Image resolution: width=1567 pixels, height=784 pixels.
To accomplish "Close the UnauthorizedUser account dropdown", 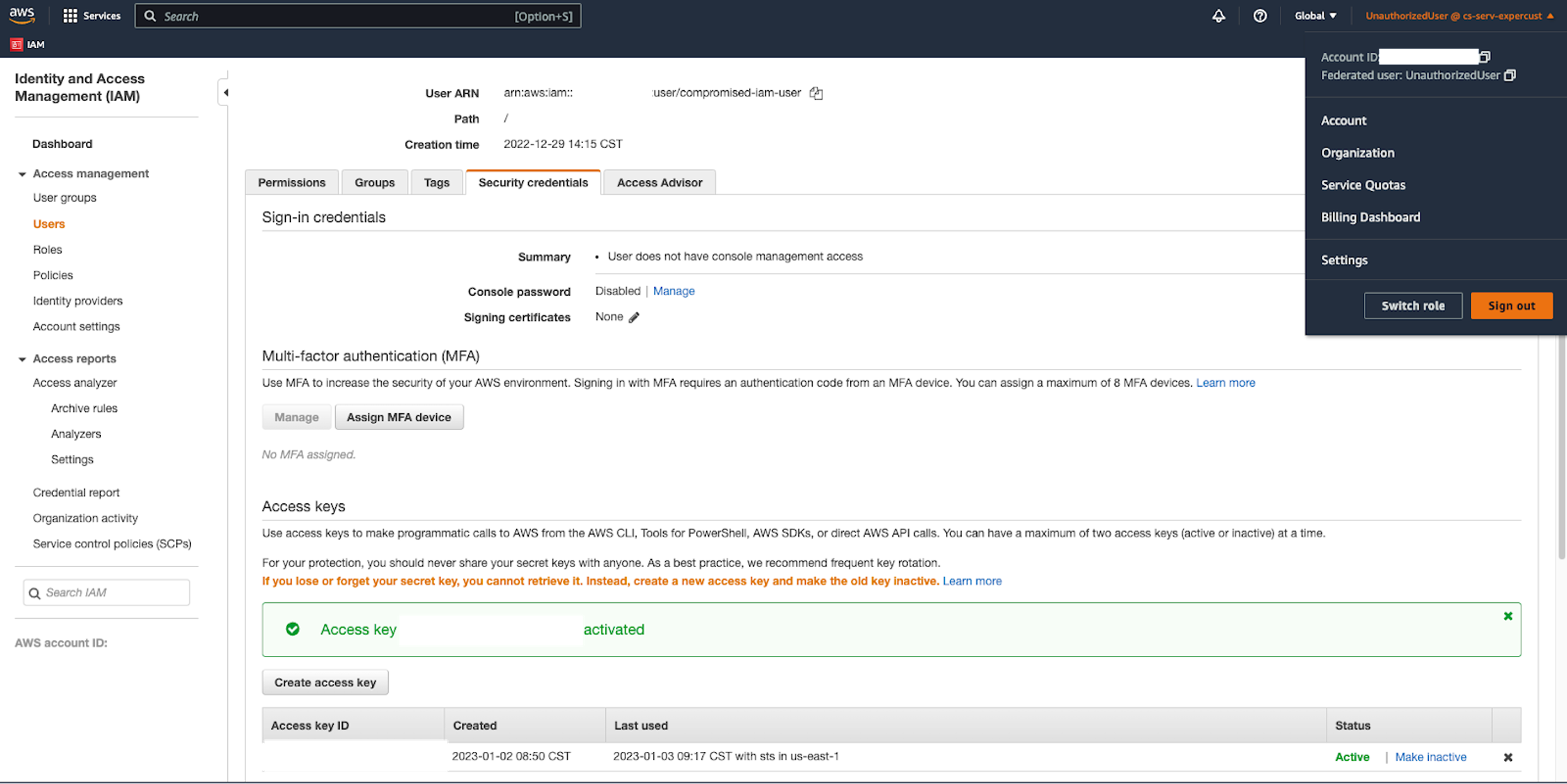I will 1459,16.
